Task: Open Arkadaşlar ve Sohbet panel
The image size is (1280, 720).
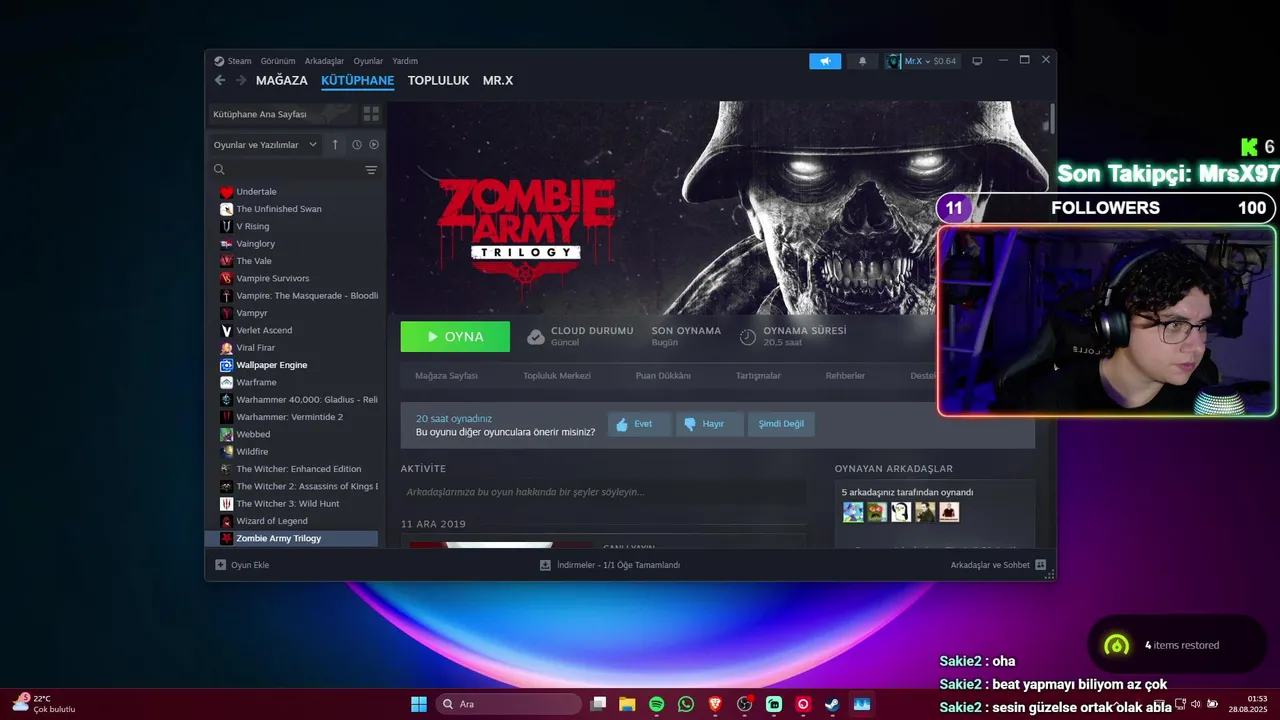Action: [x=998, y=565]
